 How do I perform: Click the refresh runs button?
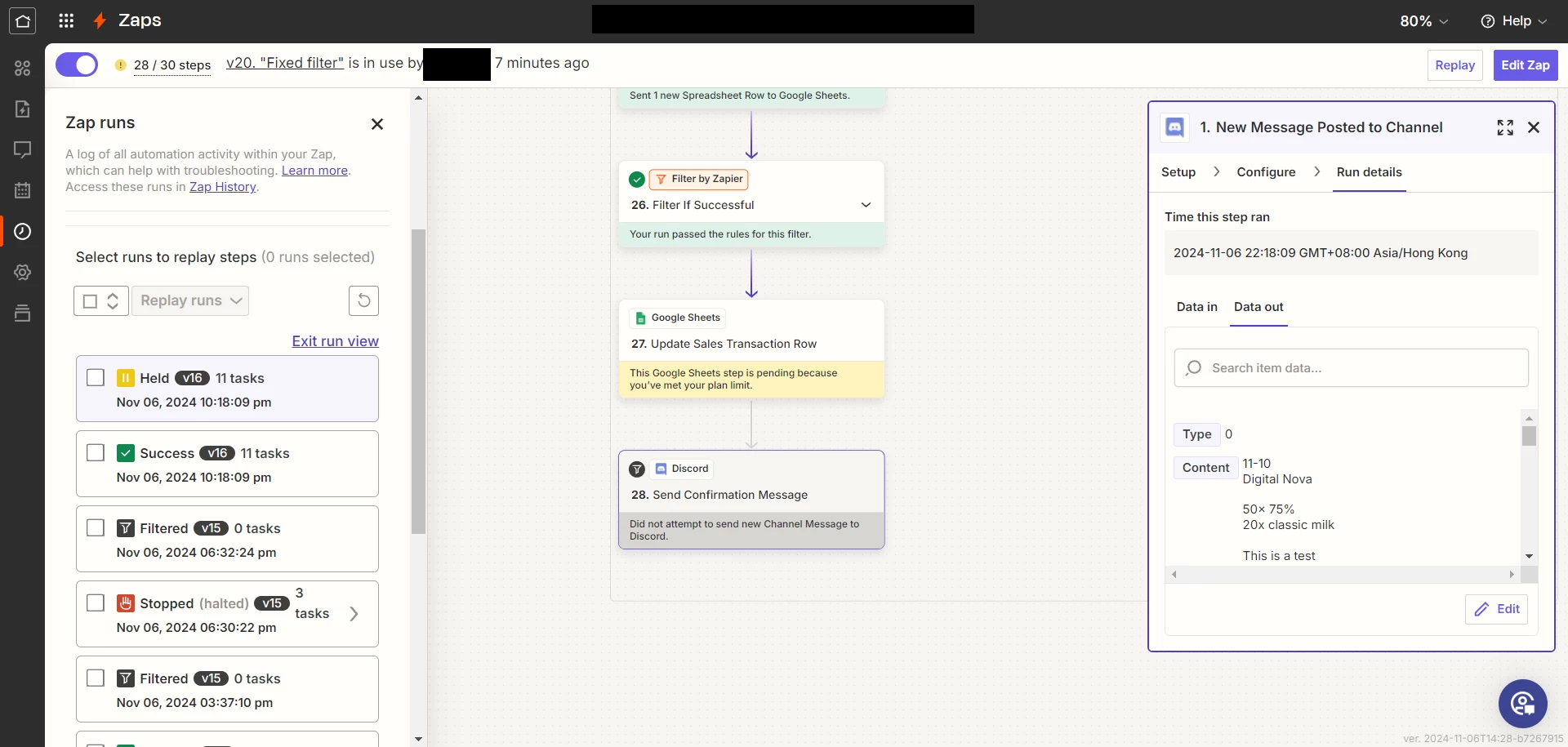point(363,300)
